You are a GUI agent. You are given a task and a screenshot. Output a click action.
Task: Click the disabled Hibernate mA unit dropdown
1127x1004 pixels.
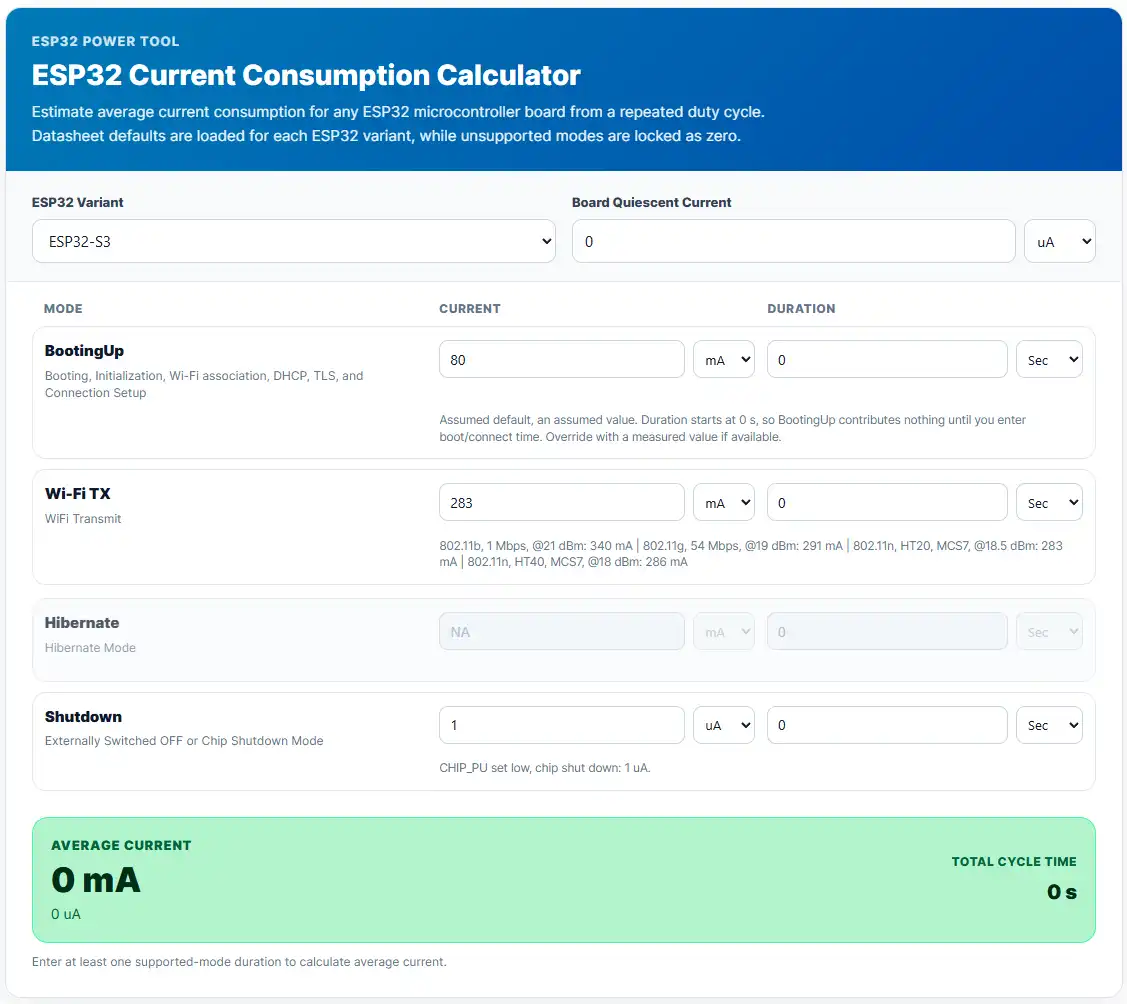click(724, 632)
